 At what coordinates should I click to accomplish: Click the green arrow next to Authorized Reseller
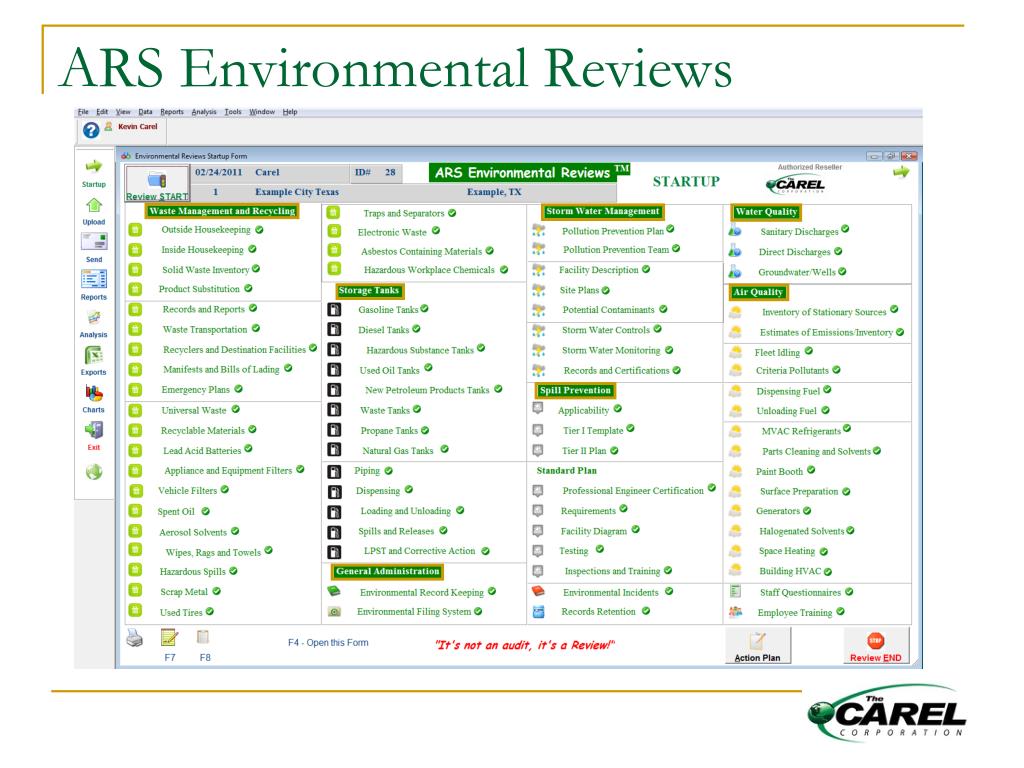(901, 172)
